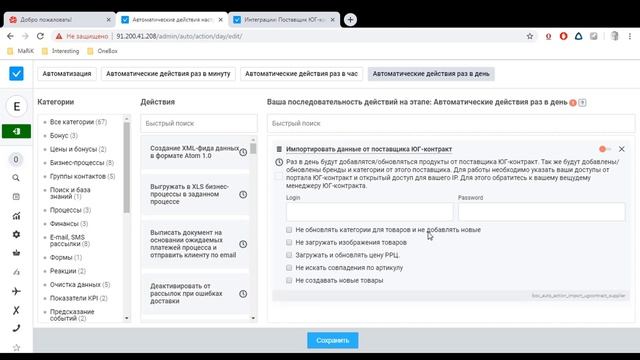Select 'Автоматические действия раз в день' tab
This screenshot has height=360, width=640.
pos(431,74)
